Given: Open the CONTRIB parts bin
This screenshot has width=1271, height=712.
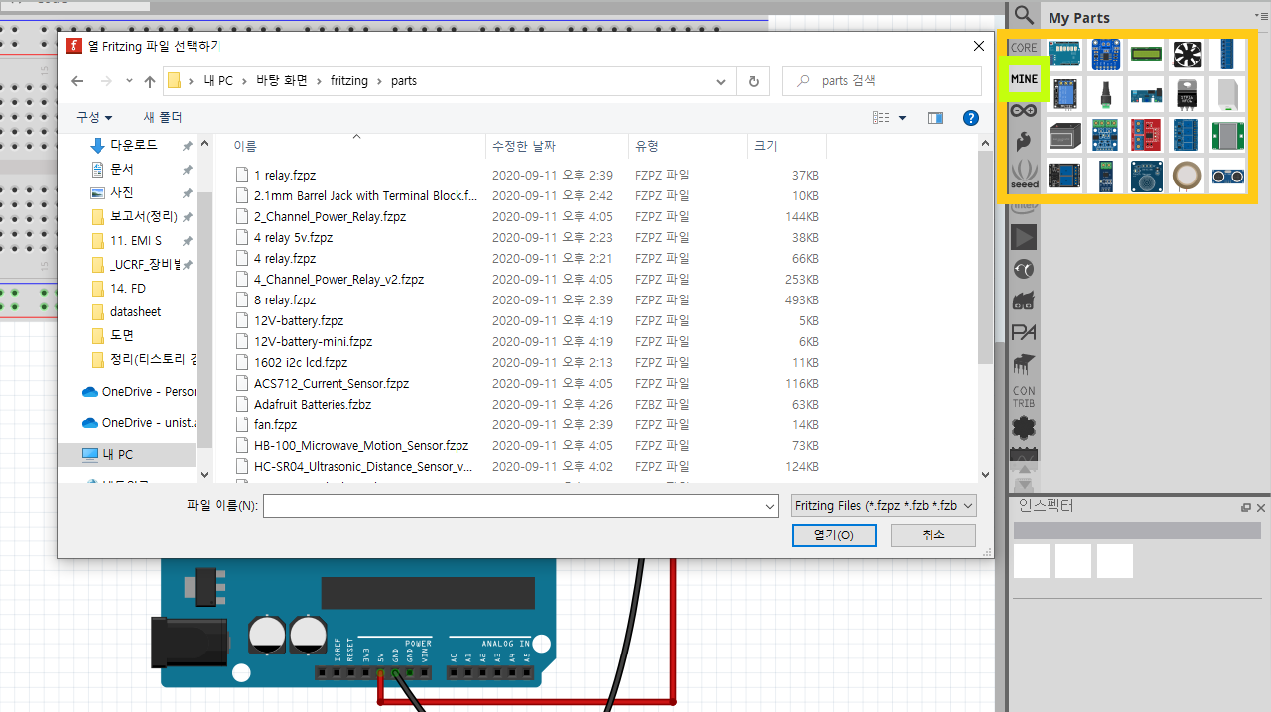Looking at the screenshot, I should (x=1024, y=396).
